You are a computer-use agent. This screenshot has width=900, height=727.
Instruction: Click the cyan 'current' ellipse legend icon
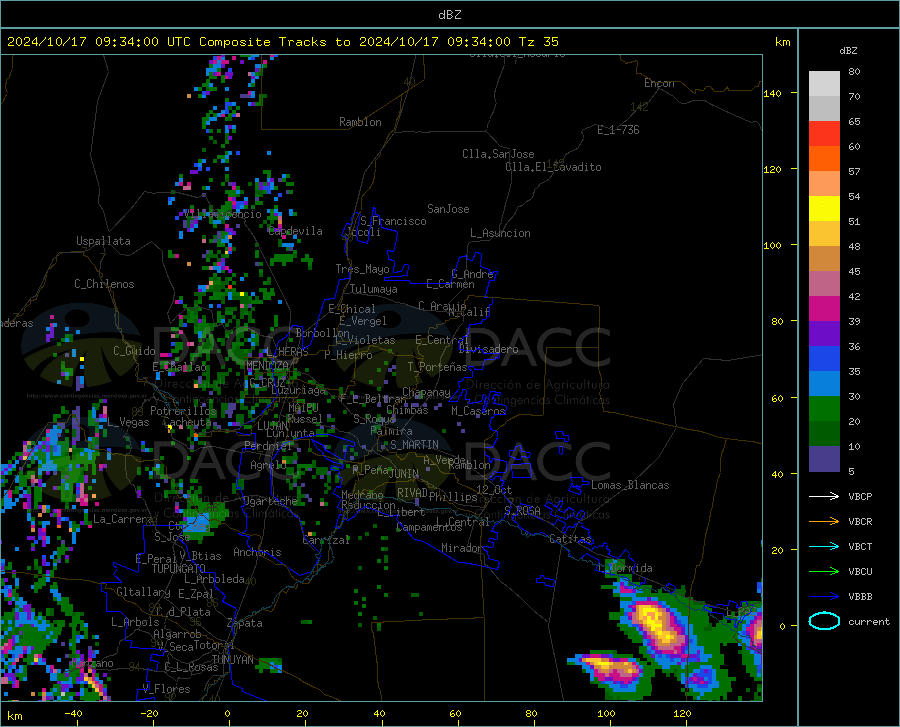pos(824,621)
